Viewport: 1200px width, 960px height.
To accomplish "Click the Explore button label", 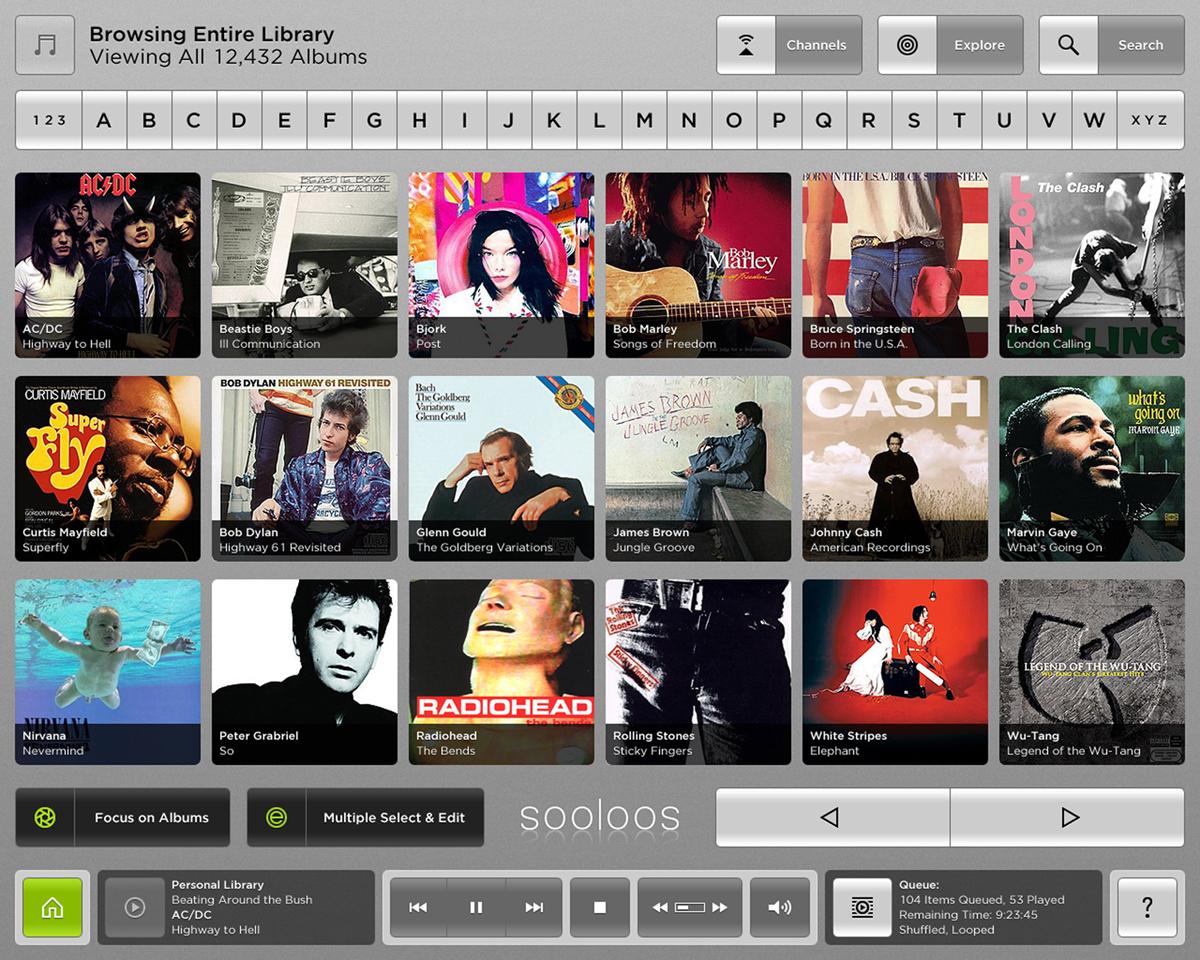I will pos(979,45).
